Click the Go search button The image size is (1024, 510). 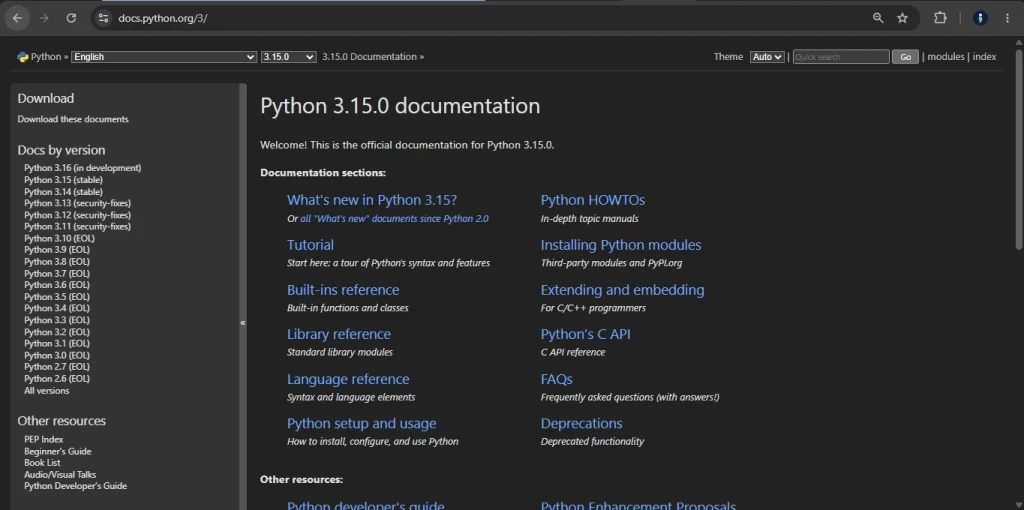coord(905,57)
